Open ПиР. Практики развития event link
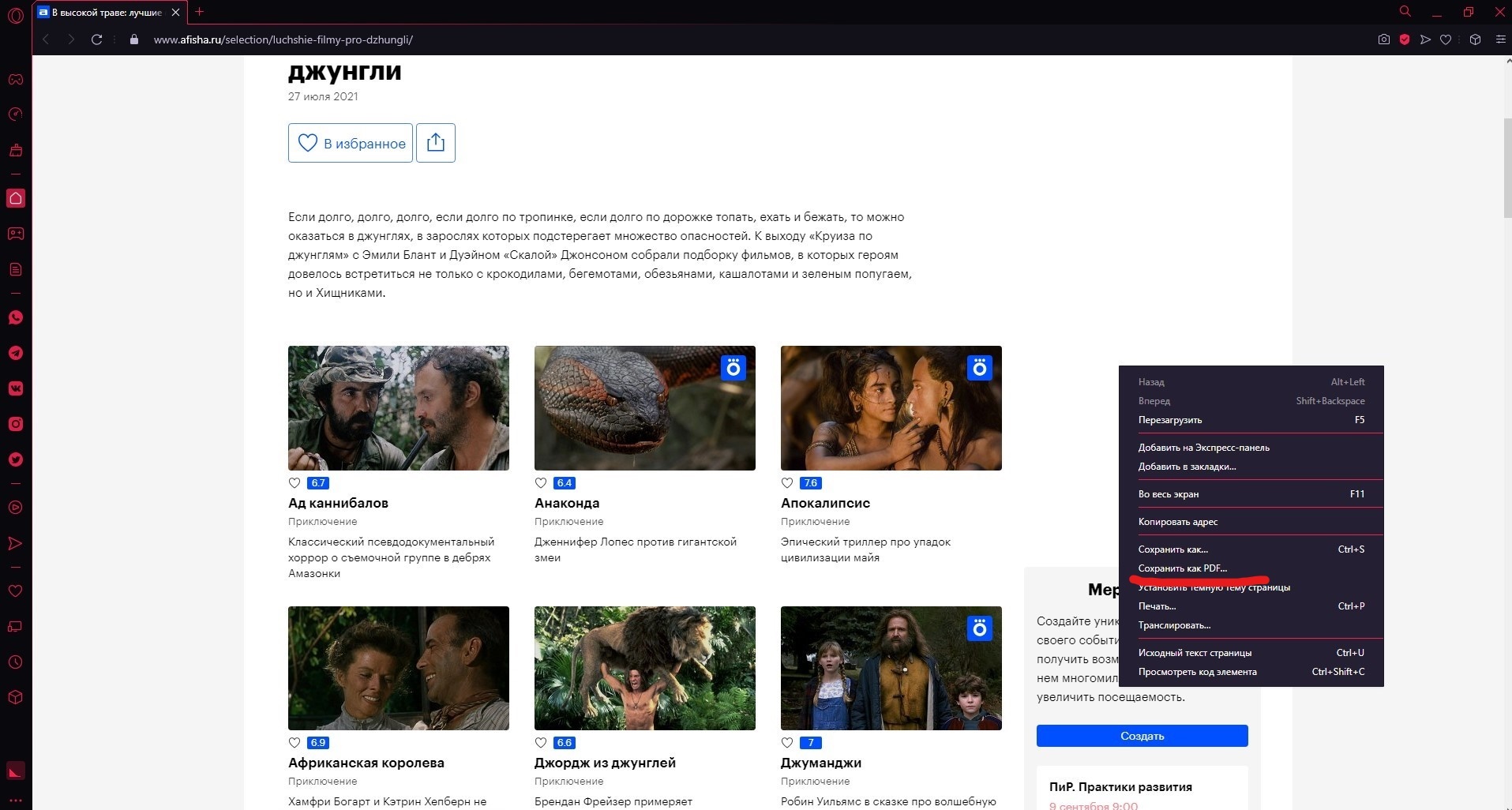Screen dimensions: 1512x810 [1120, 787]
